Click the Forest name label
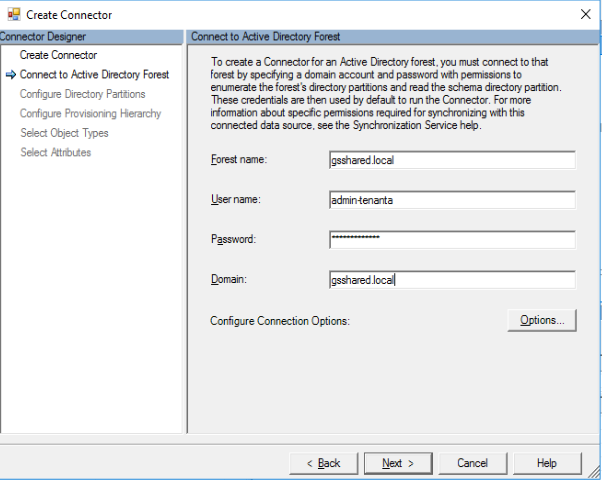Screen dimensions: 602x480 coord(240,160)
